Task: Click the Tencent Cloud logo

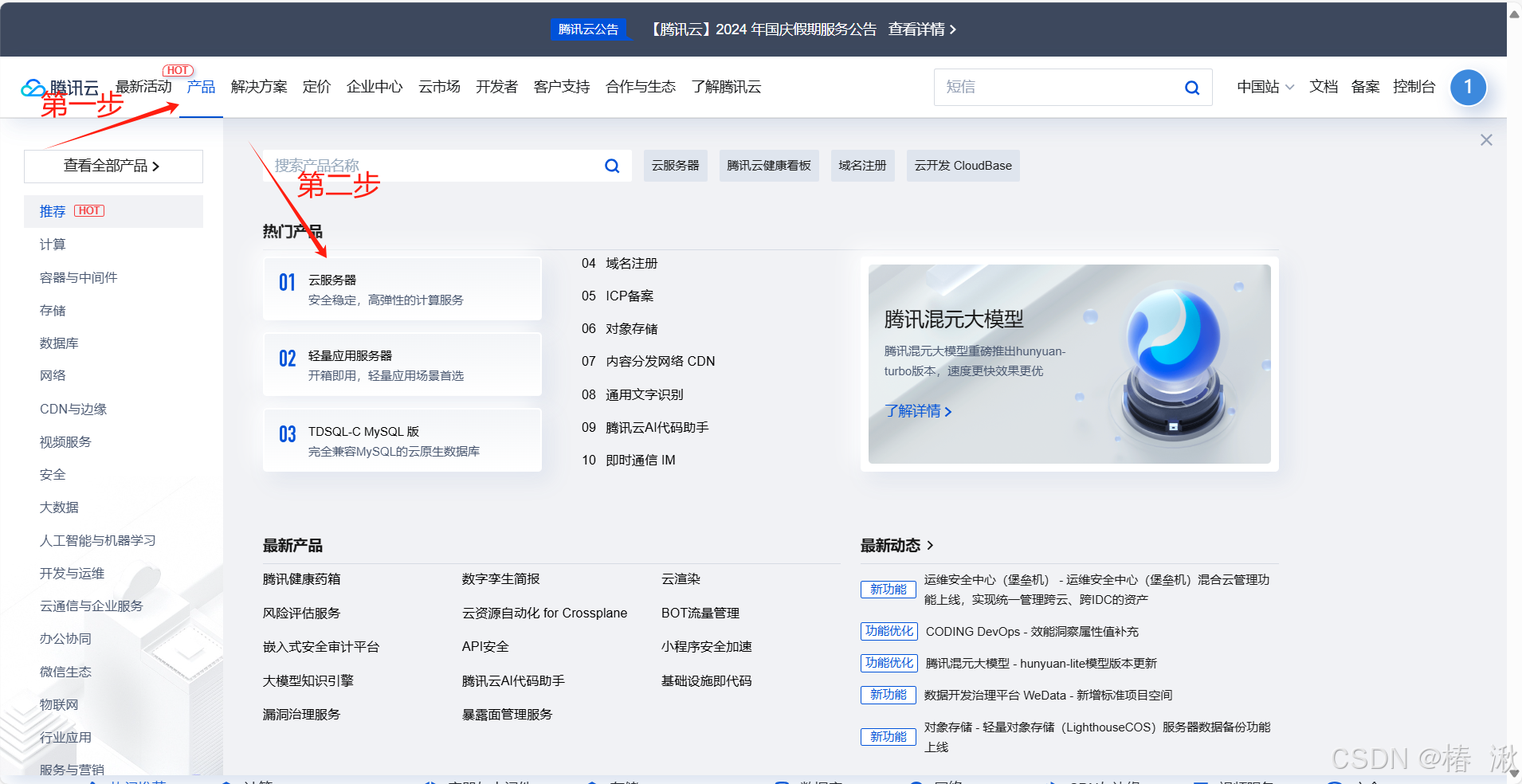Action: (60, 88)
